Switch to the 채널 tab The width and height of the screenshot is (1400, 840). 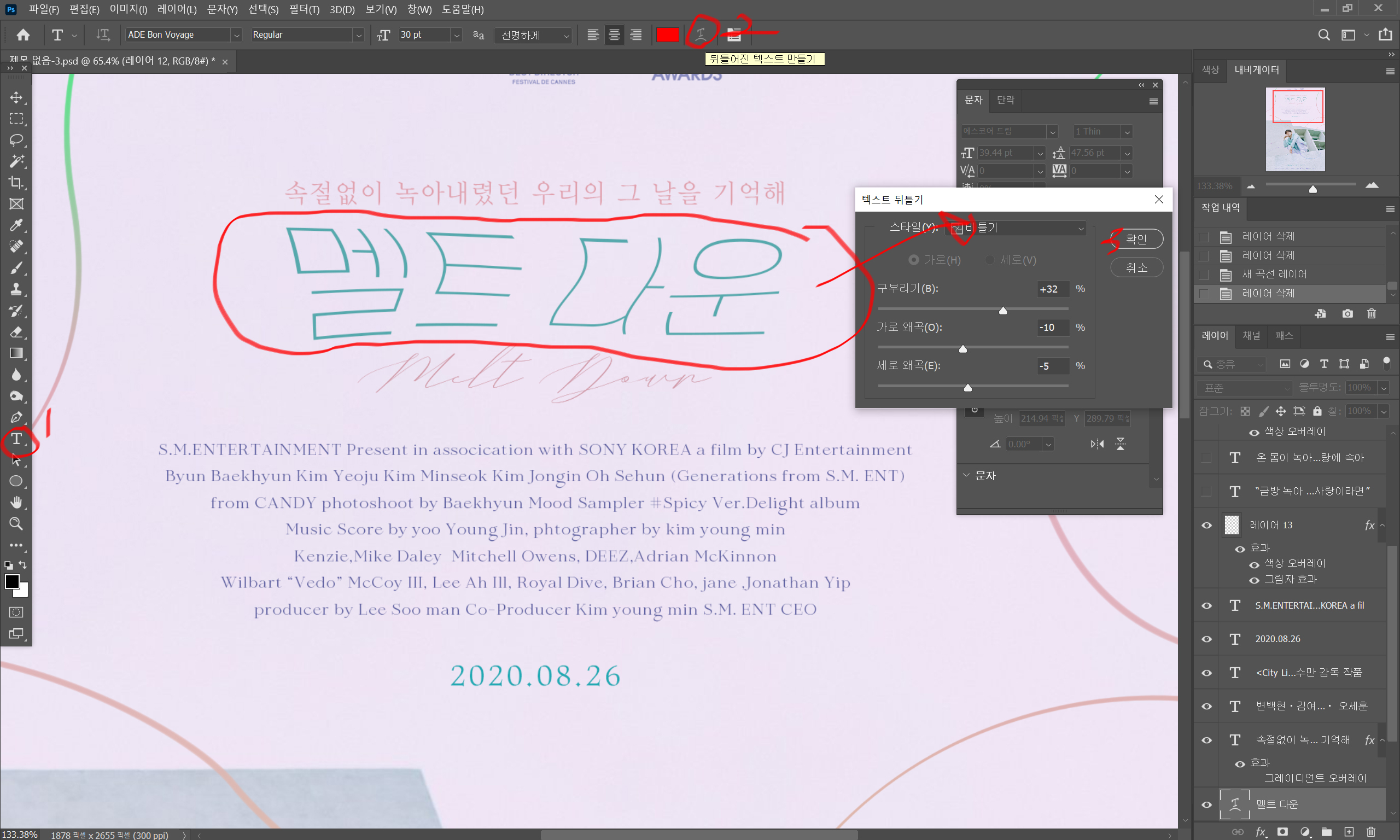(1251, 336)
